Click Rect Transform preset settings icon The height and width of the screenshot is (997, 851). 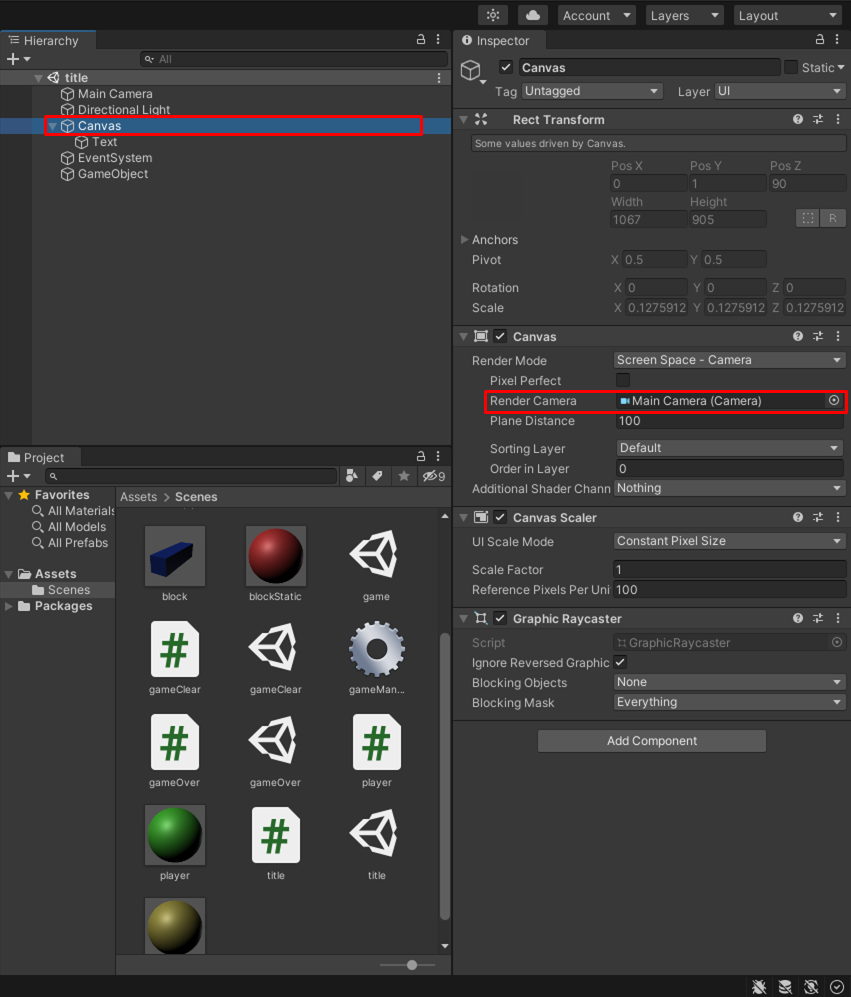tap(817, 119)
